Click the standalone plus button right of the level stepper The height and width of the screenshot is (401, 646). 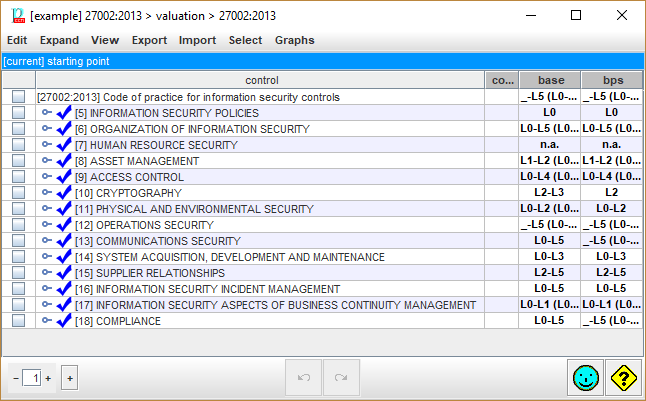[69, 378]
